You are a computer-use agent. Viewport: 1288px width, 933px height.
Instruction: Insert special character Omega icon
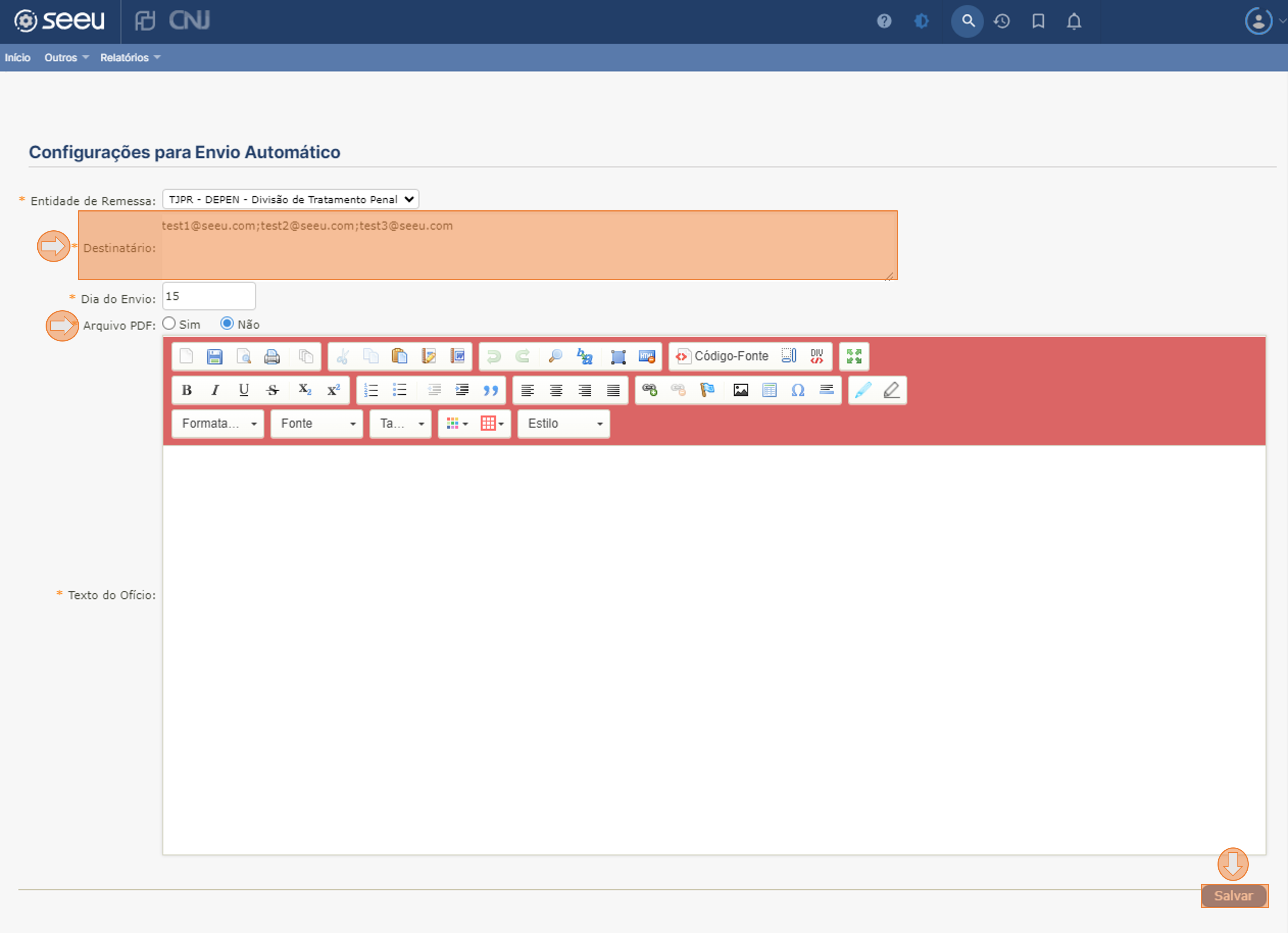coord(798,390)
